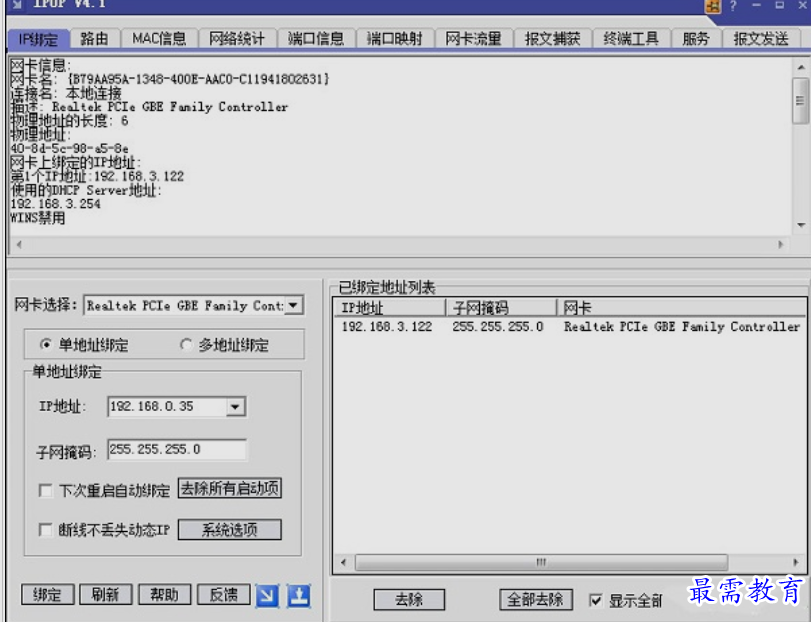Image resolution: width=811 pixels, height=622 pixels.
Task: Click the question mark help icon
Action: click(733, 6)
